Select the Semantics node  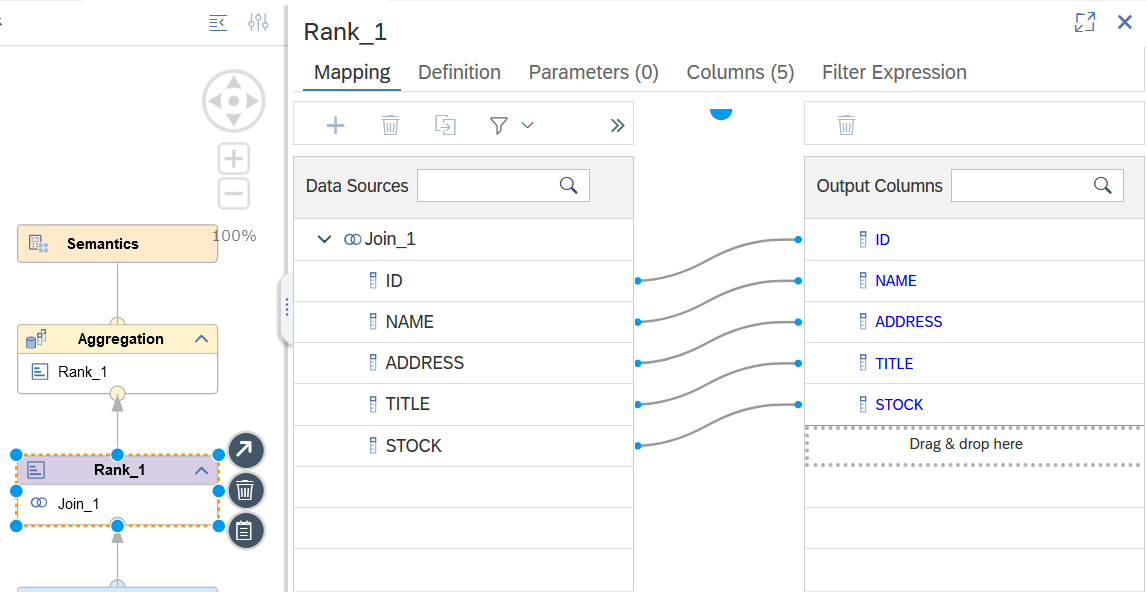pos(117,244)
